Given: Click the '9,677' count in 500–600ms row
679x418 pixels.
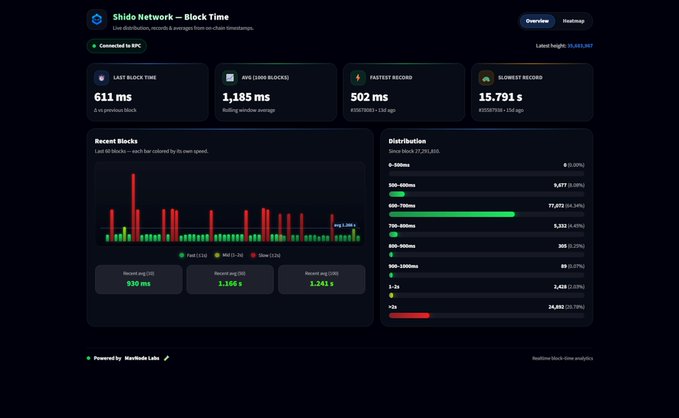Looking at the screenshot, I should (x=560, y=185).
